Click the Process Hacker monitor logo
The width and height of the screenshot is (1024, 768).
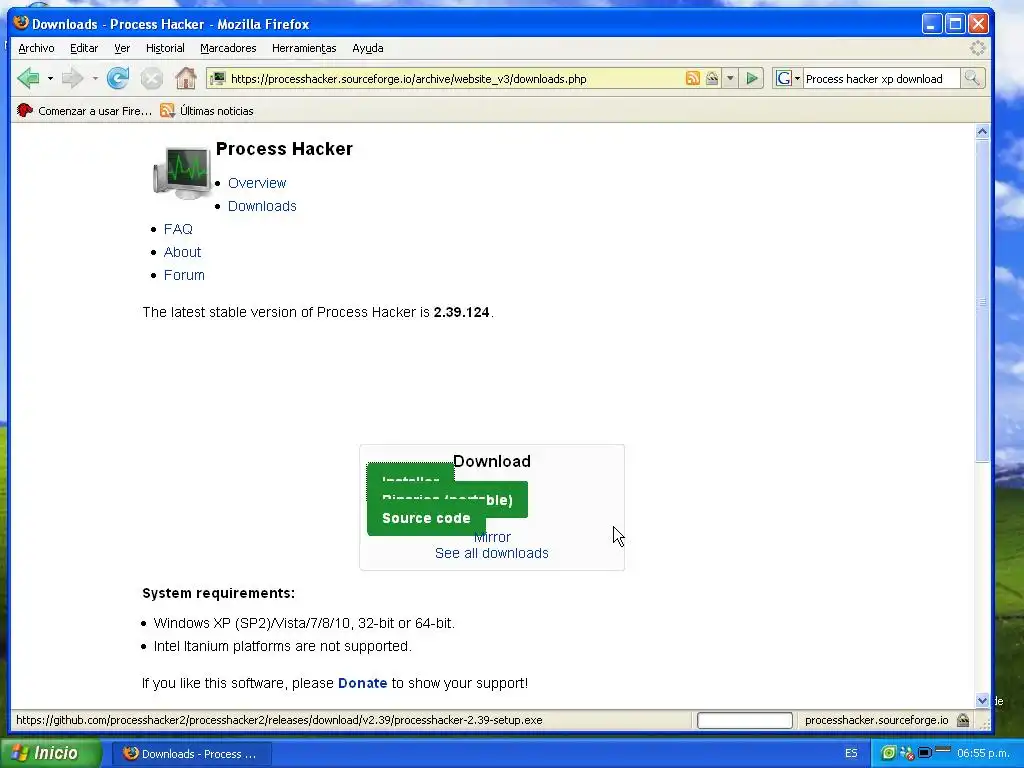pos(182,172)
